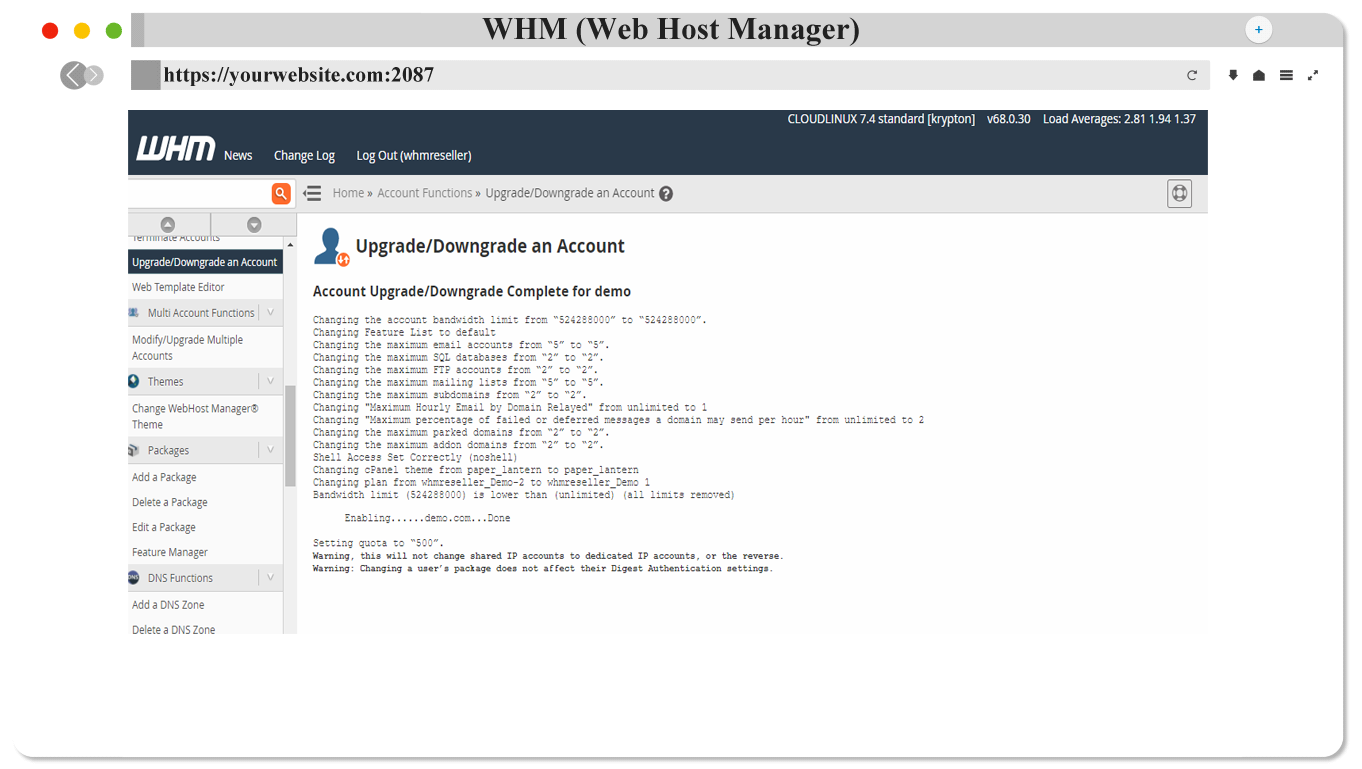Click the Multi Account Functions section icon

[x=134, y=312]
